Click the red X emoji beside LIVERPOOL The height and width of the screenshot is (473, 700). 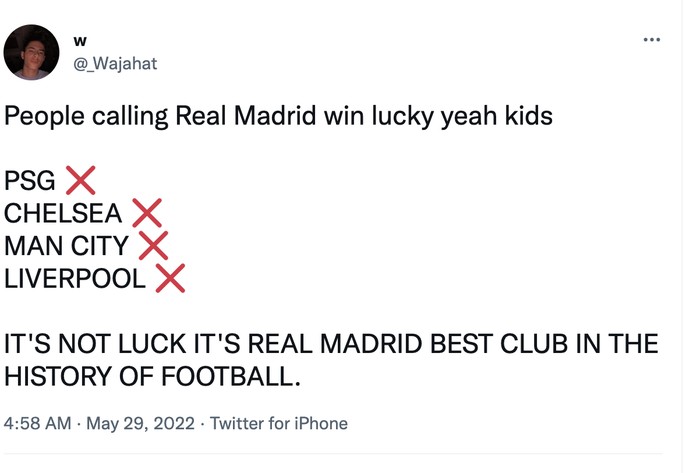pyautogui.click(x=170, y=277)
